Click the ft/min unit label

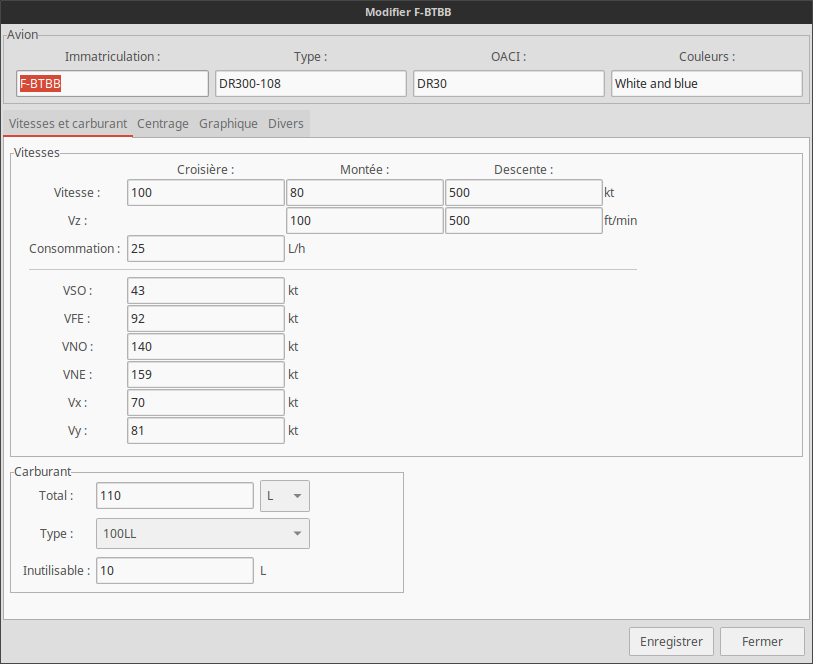click(x=621, y=221)
